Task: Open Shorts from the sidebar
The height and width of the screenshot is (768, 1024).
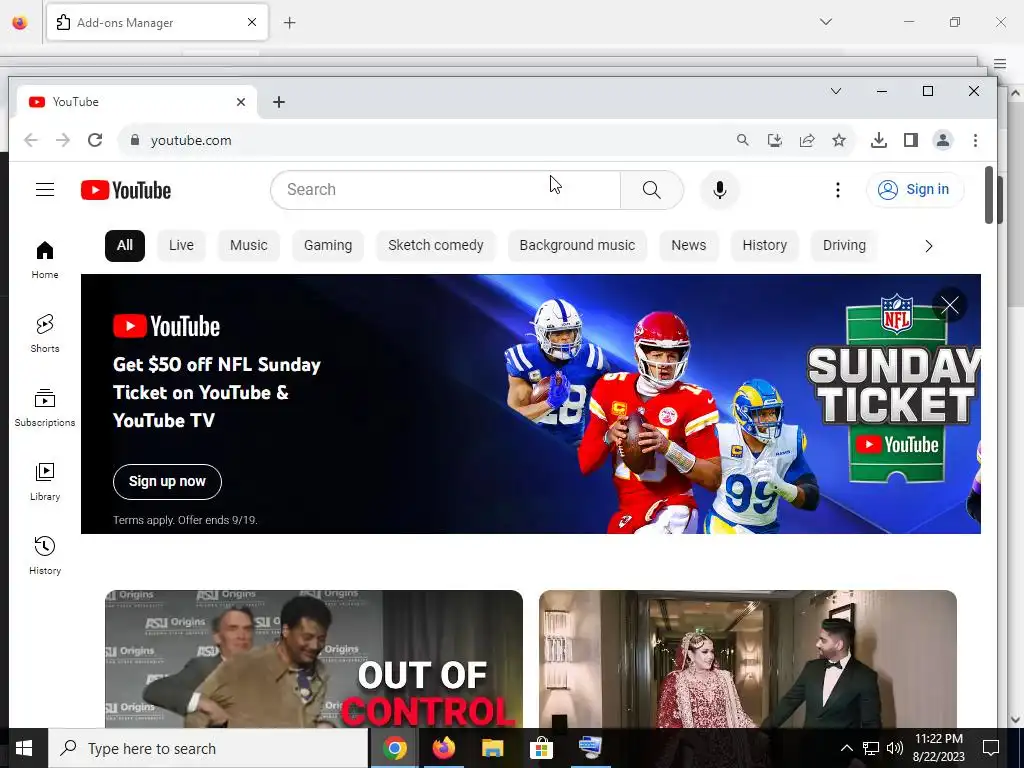Action: click(x=45, y=333)
